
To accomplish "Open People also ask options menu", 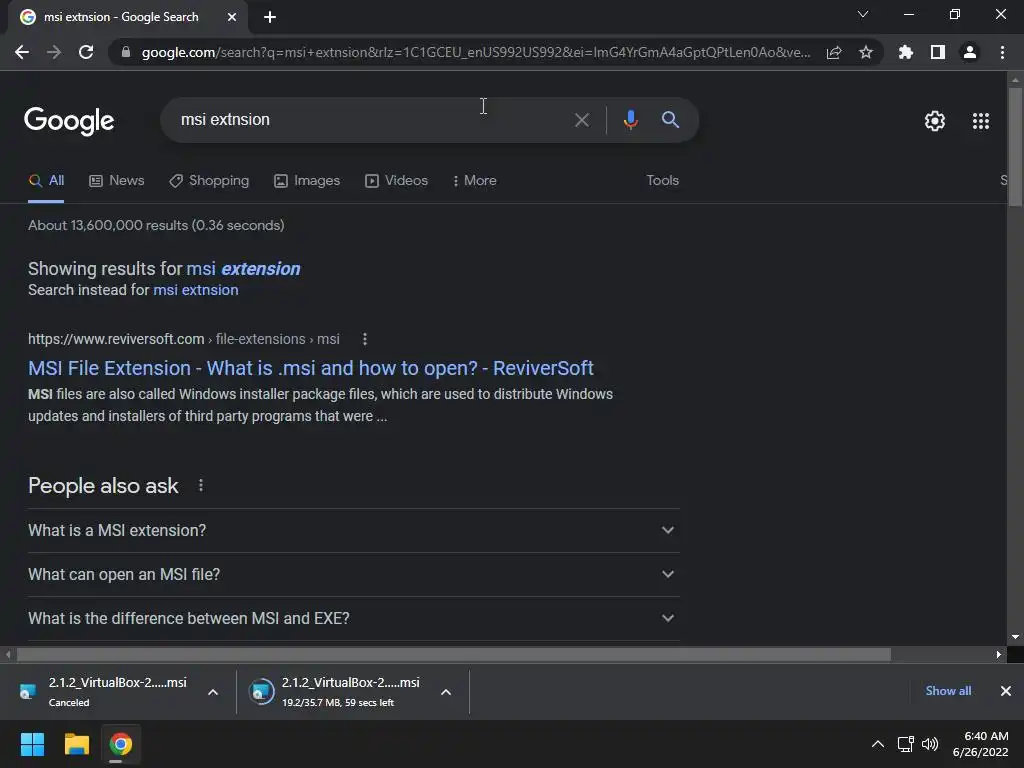I will click(200, 486).
